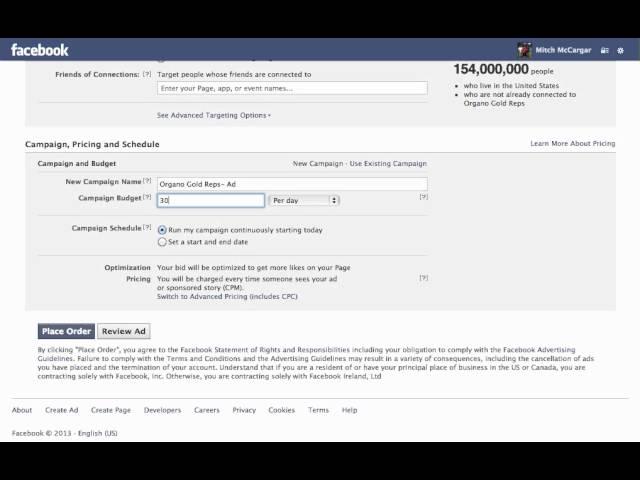Open Learn More About Pricing link

click(x=573, y=144)
